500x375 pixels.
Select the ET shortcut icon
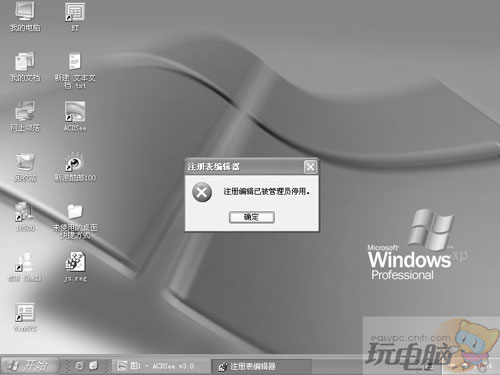[75, 17]
